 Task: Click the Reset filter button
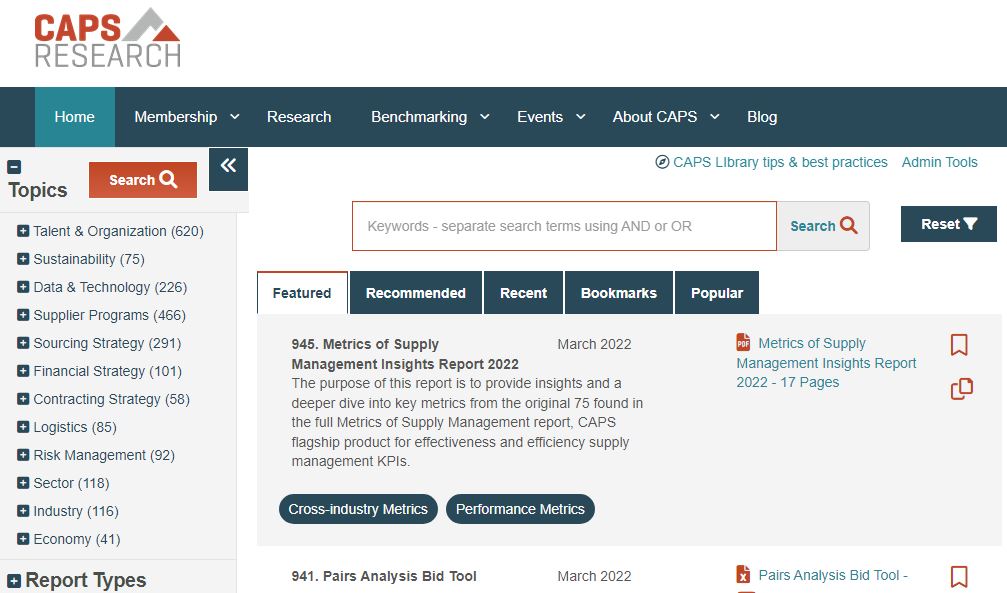pyautogui.click(x=947, y=224)
